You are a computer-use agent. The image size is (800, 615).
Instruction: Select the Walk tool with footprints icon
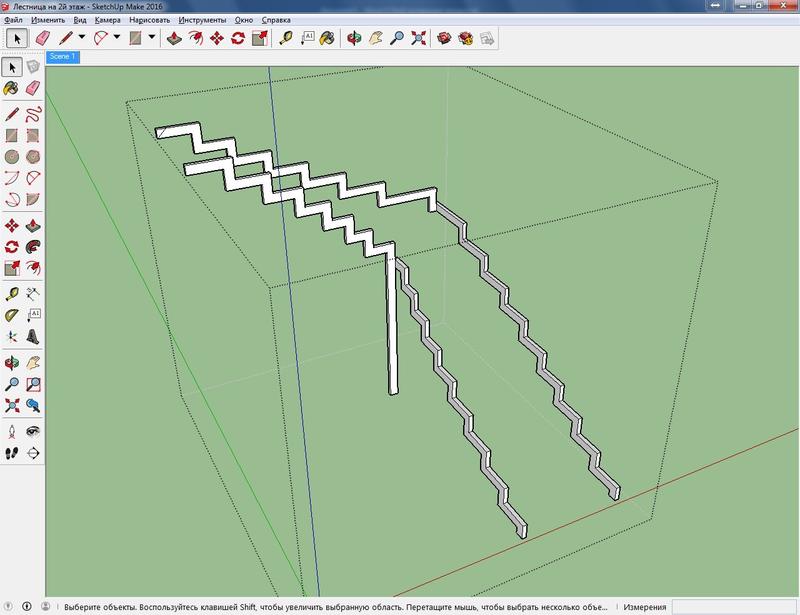pos(11,452)
